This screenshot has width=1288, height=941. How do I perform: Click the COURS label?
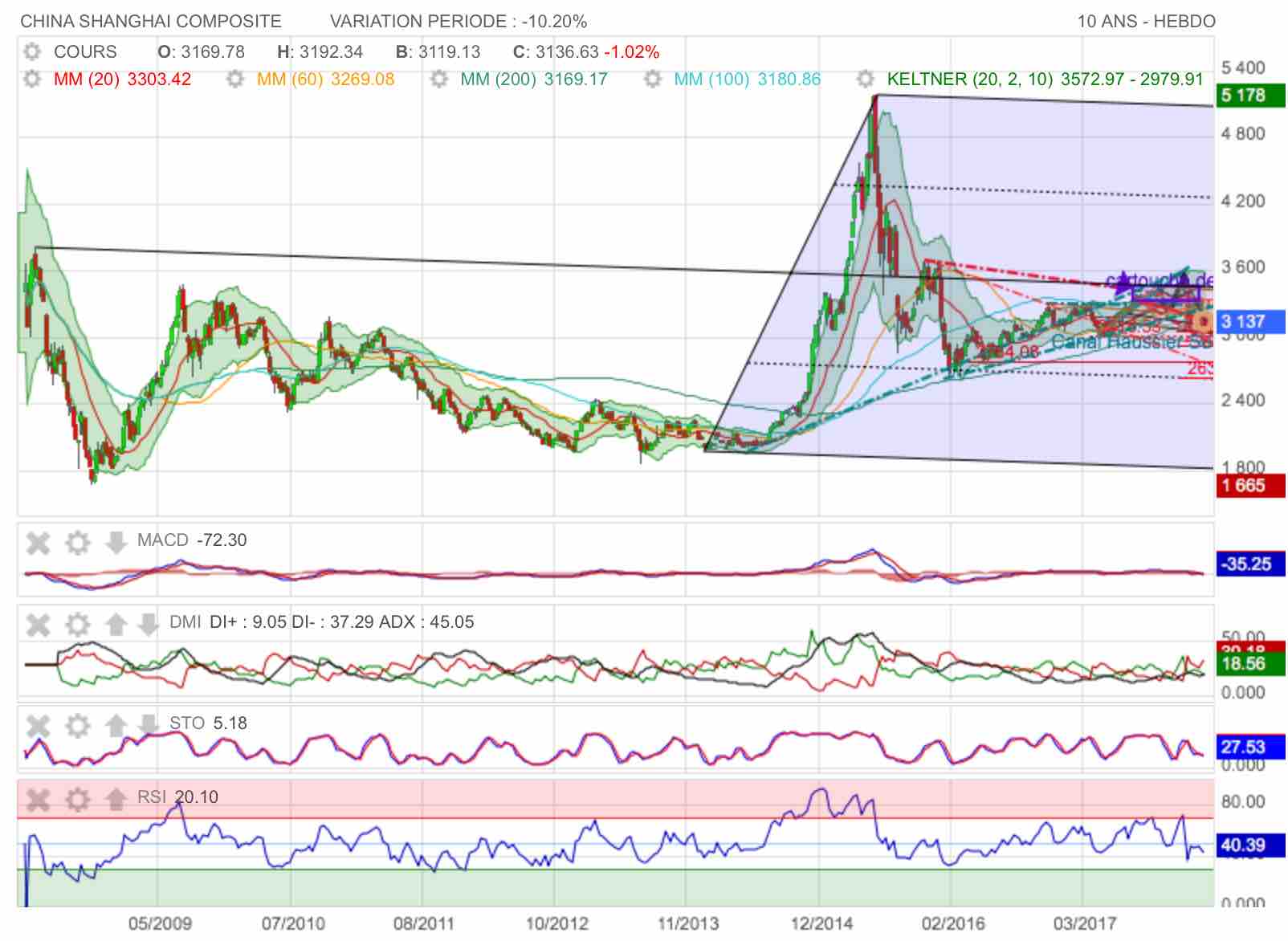pos(85,52)
